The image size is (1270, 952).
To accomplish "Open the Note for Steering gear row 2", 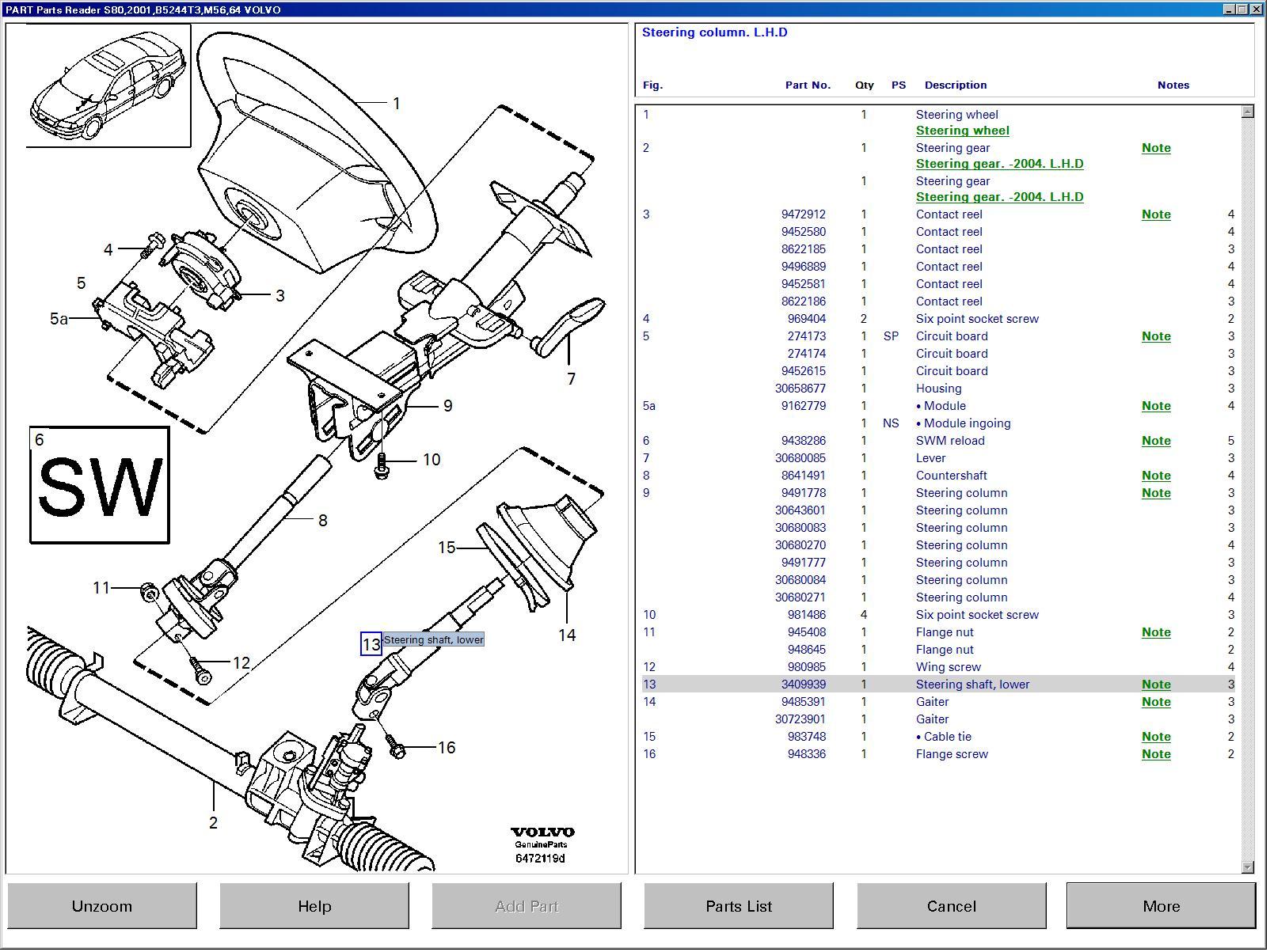I will point(1156,148).
